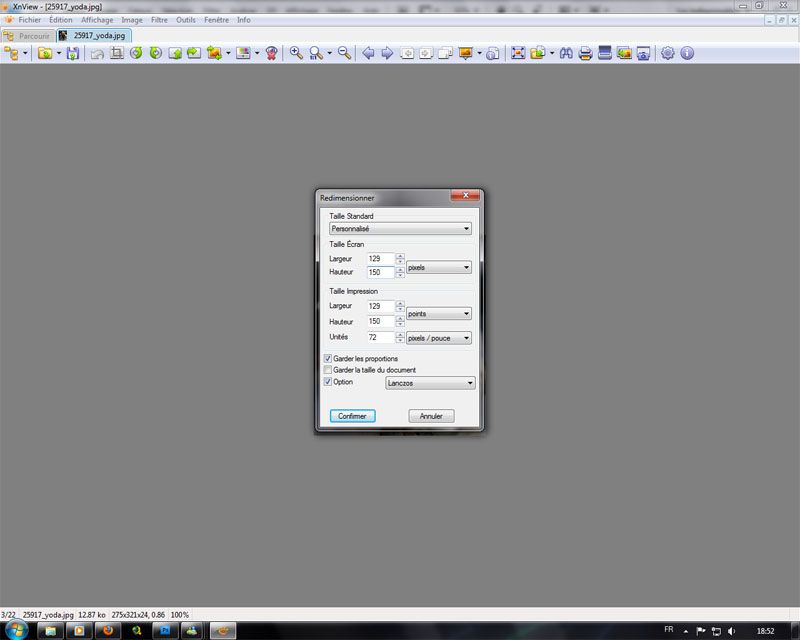
Task: Click the Confirmer button
Action: pos(353,416)
